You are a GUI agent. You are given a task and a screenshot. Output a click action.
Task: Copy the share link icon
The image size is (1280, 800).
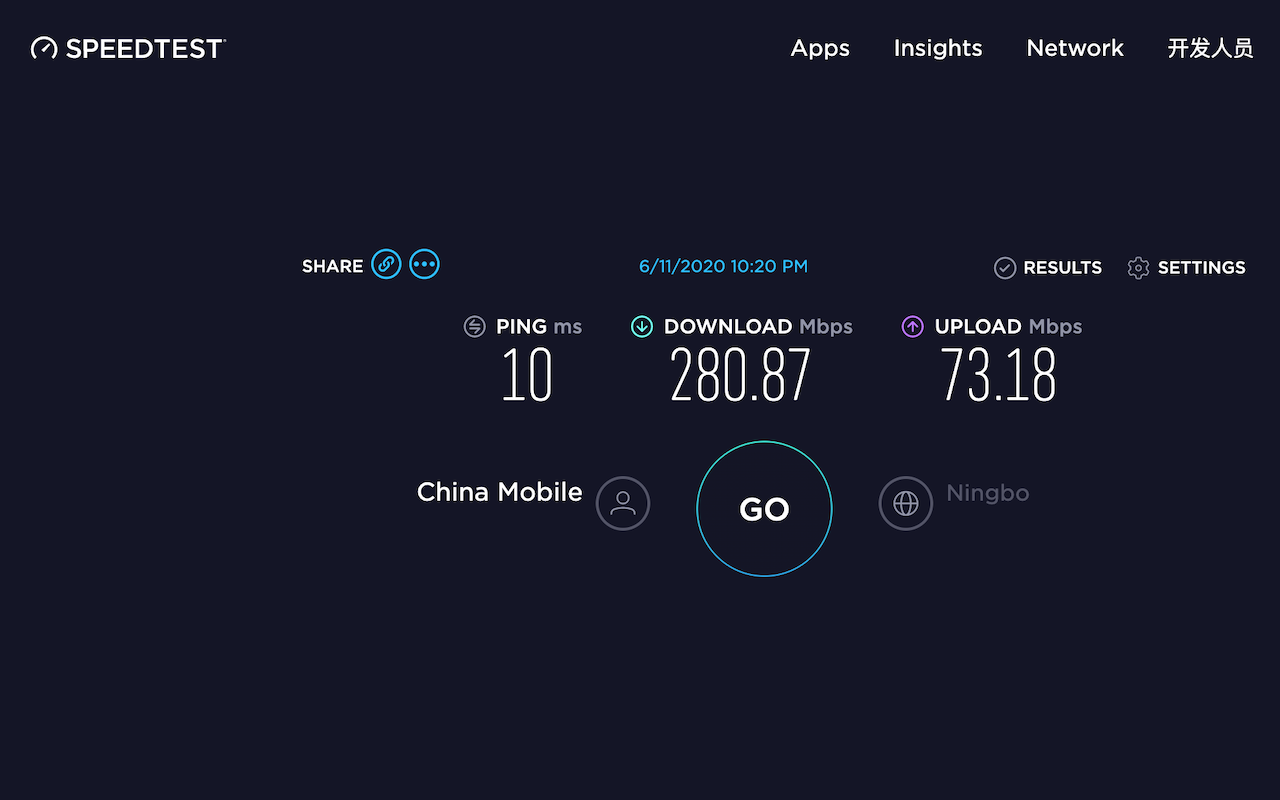(386, 264)
